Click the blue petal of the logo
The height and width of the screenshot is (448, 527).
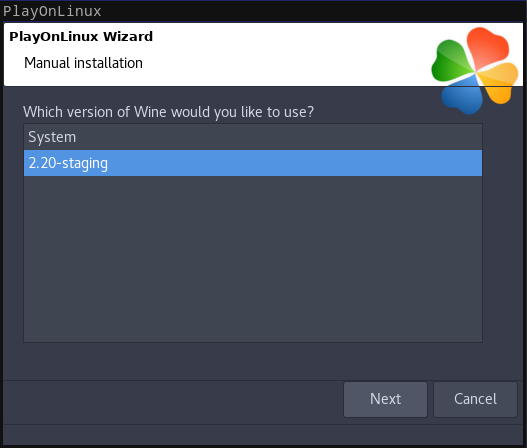463,95
